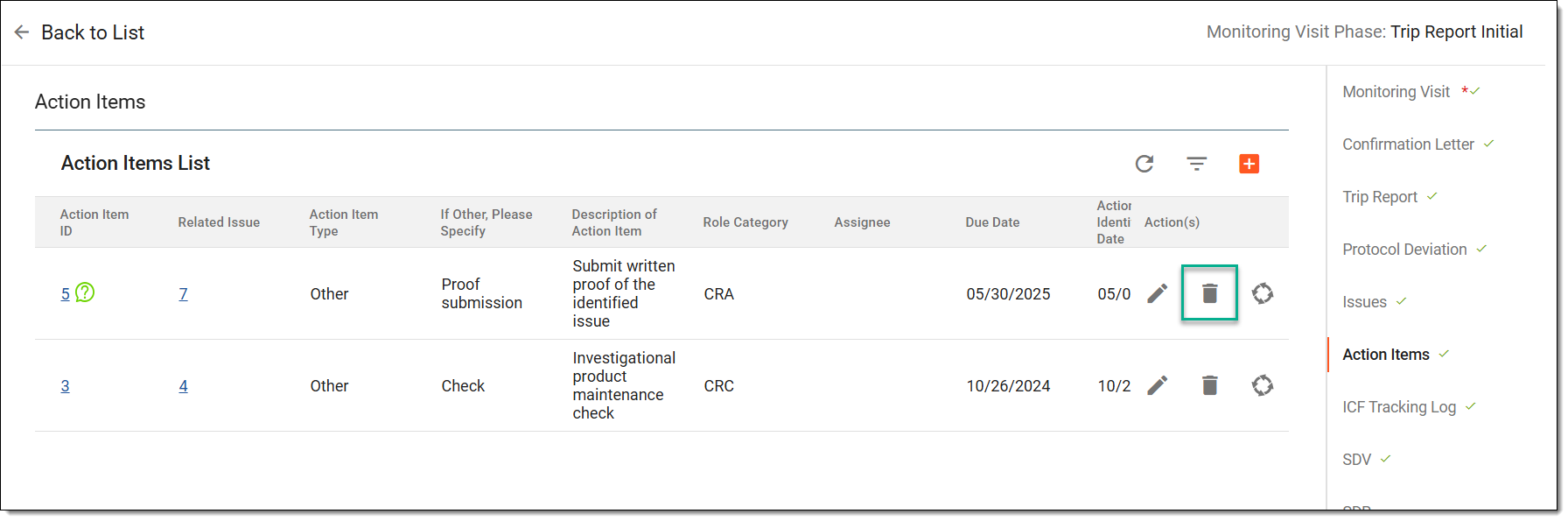
Task: Open the Confirmation Letter section
Action: 1409,144
